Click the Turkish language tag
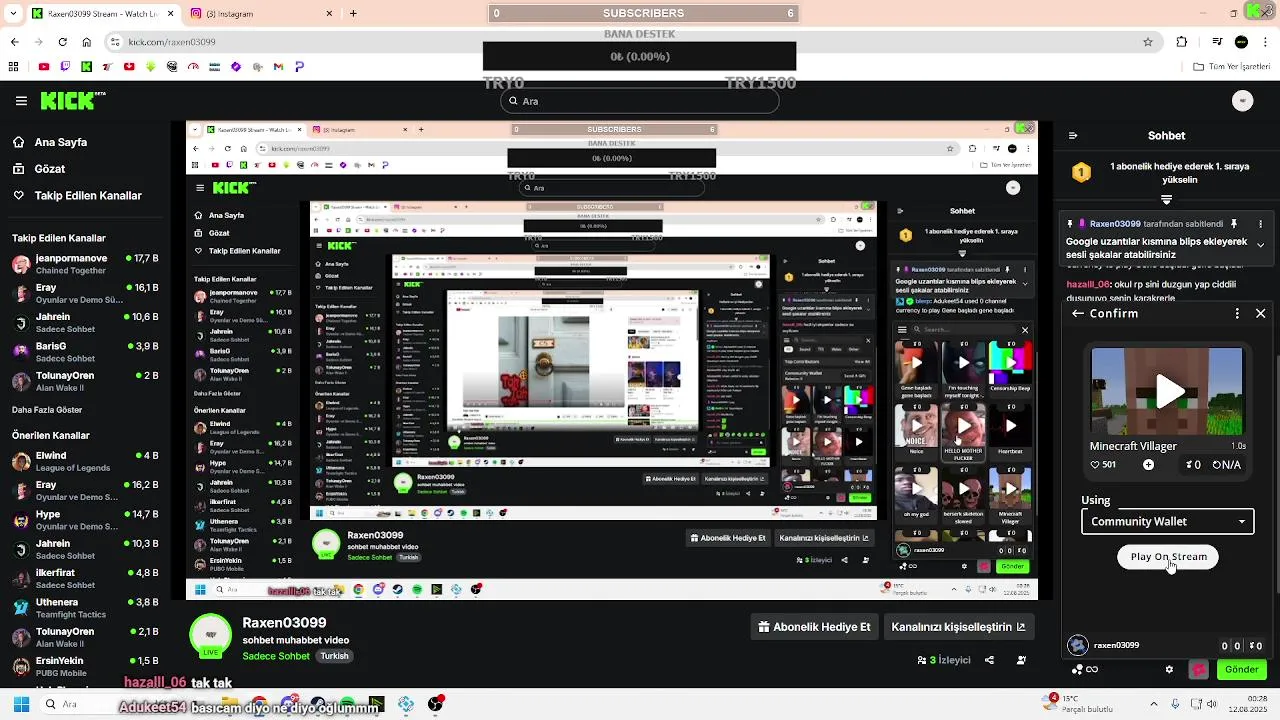 pos(334,656)
